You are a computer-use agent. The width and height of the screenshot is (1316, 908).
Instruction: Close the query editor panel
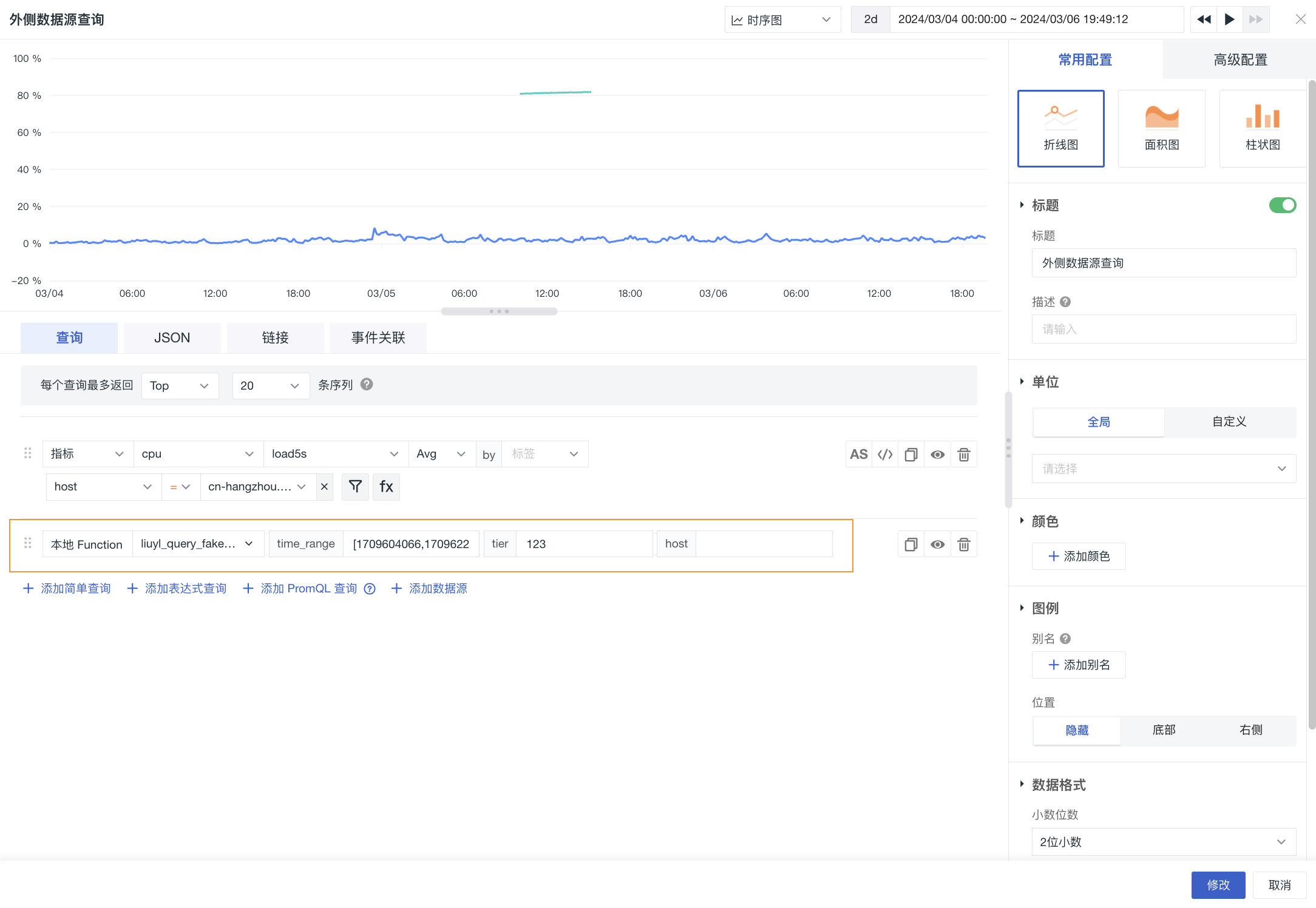1300,19
